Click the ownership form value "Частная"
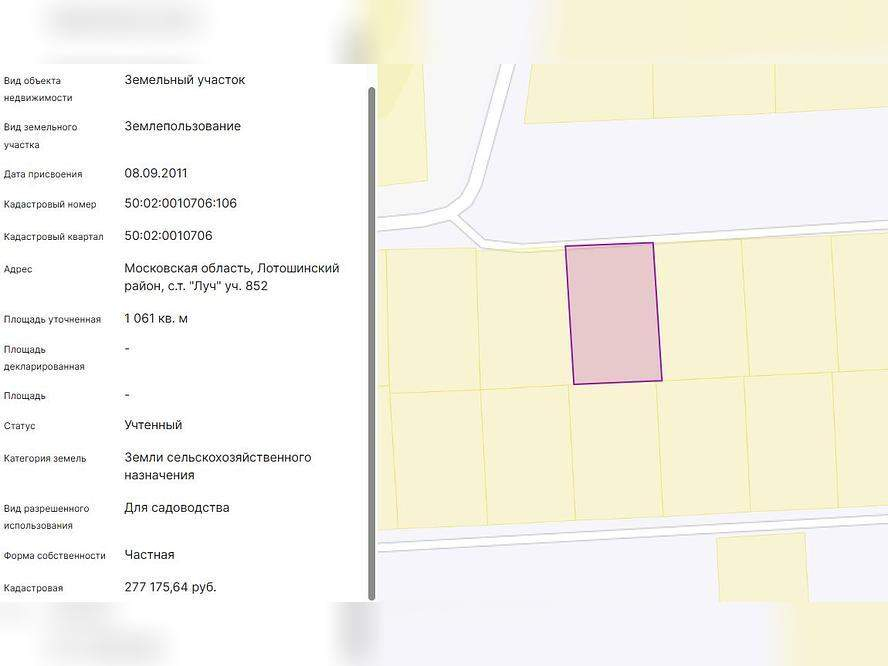 (149, 555)
